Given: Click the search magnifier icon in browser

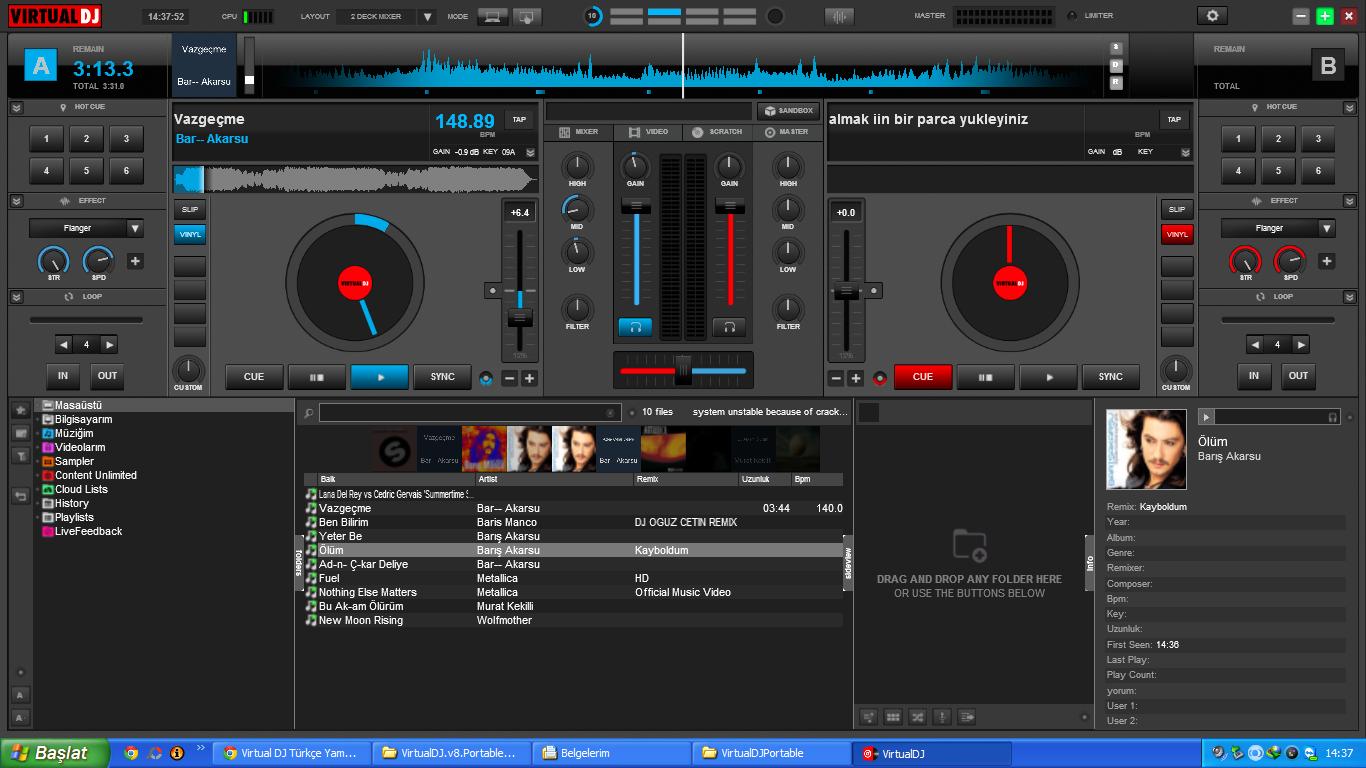Looking at the screenshot, I should point(309,412).
